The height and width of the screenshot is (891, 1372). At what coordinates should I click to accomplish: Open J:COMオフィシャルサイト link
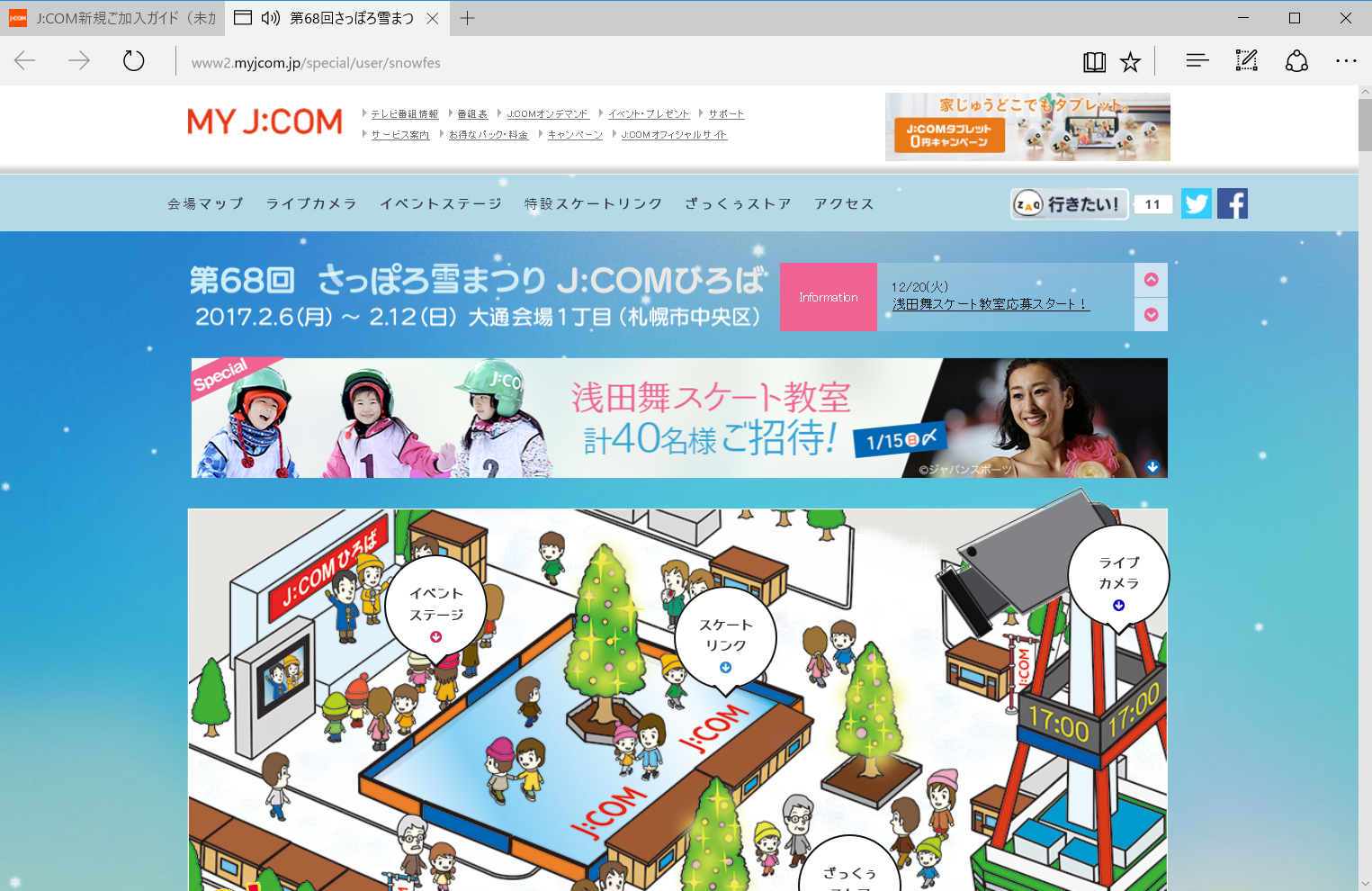tap(674, 134)
